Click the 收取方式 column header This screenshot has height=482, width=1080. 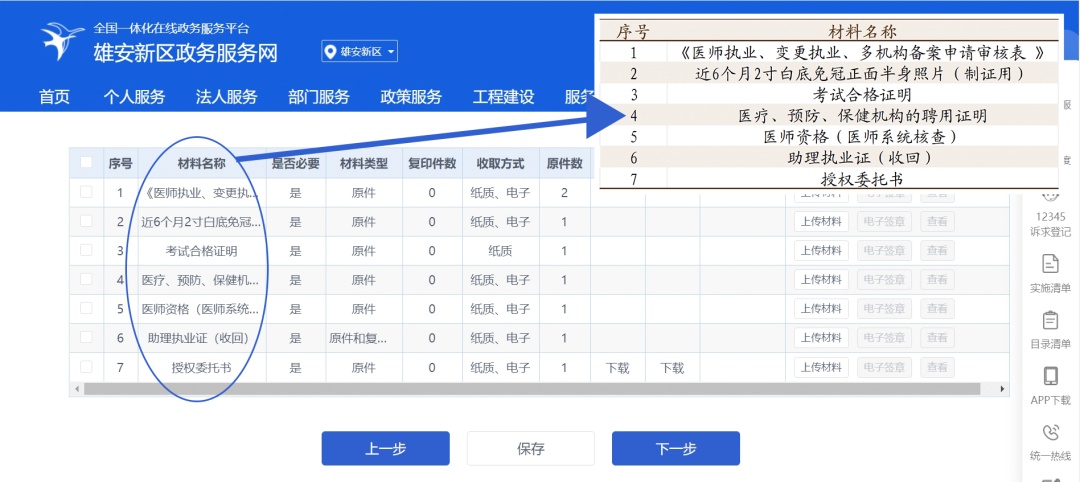(x=501, y=163)
